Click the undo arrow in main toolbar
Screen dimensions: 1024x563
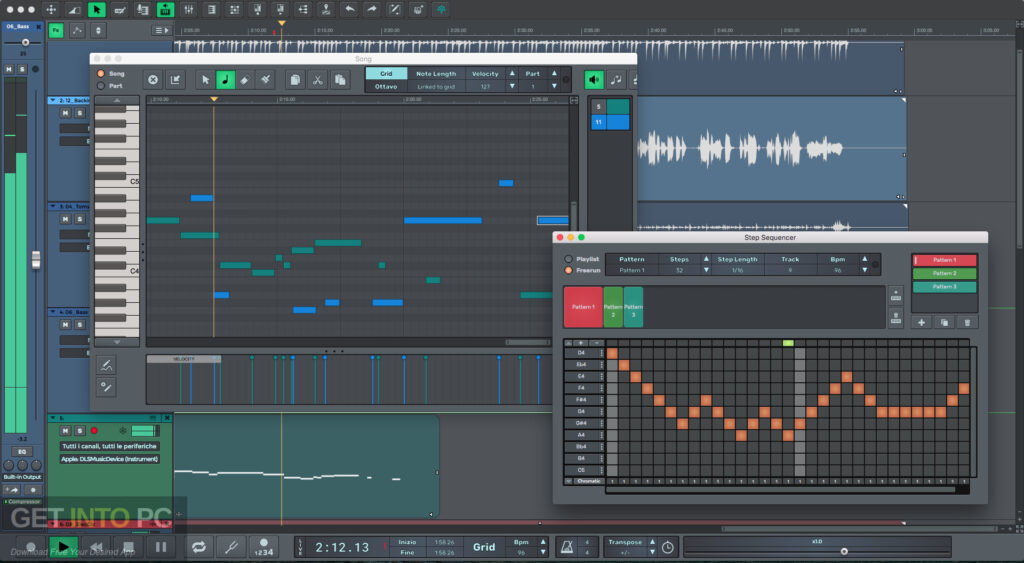click(x=349, y=9)
